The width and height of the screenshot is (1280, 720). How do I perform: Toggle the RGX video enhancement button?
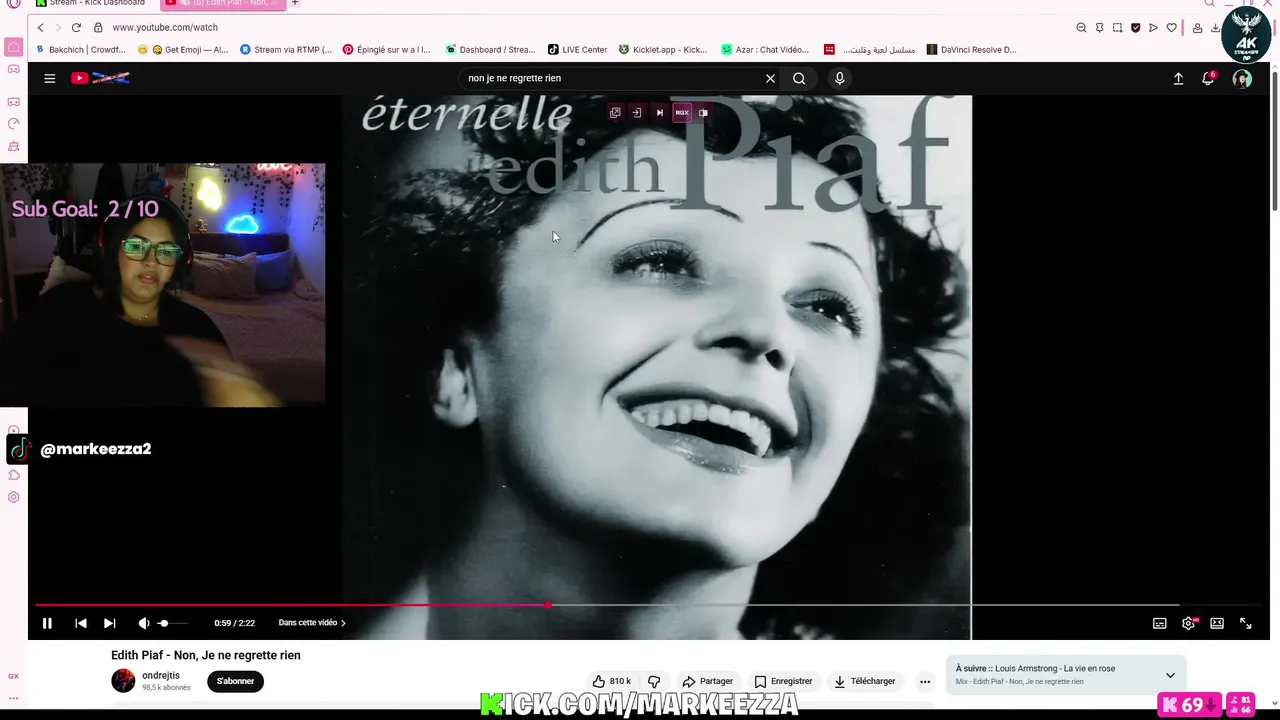681,113
